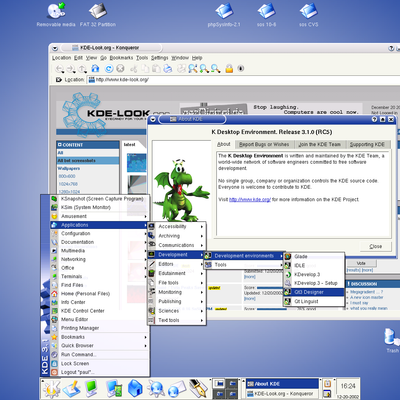
Task: Expand the Communications submenu
Action: click(177, 245)
